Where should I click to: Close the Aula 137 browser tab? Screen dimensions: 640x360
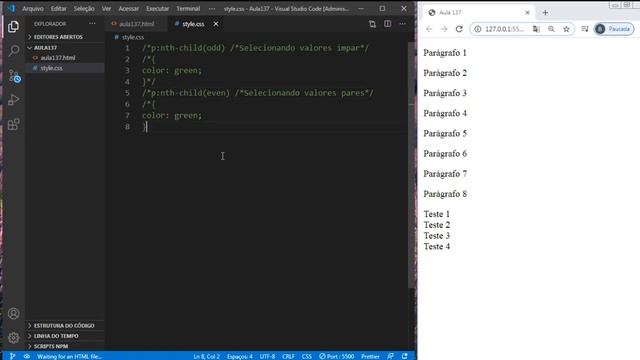(527, 13)
